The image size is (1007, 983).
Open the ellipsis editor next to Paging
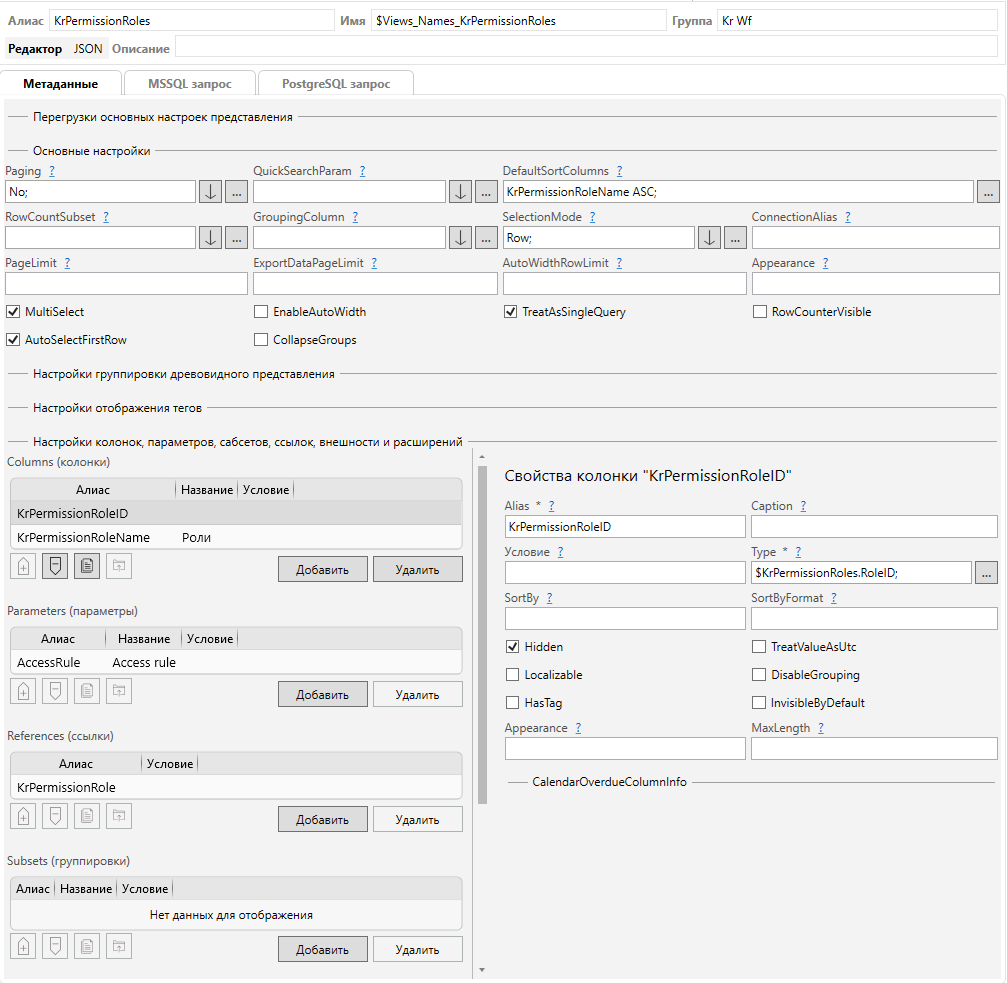pyautogui.click(x=236, y=191)
